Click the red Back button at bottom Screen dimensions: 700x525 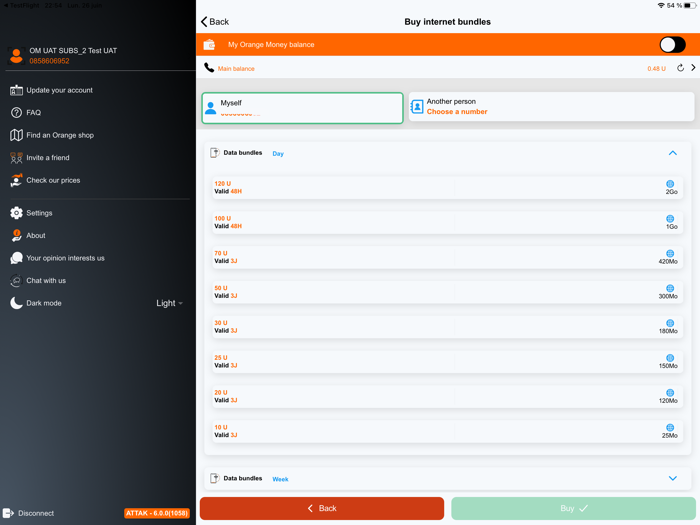coord(322,508)
